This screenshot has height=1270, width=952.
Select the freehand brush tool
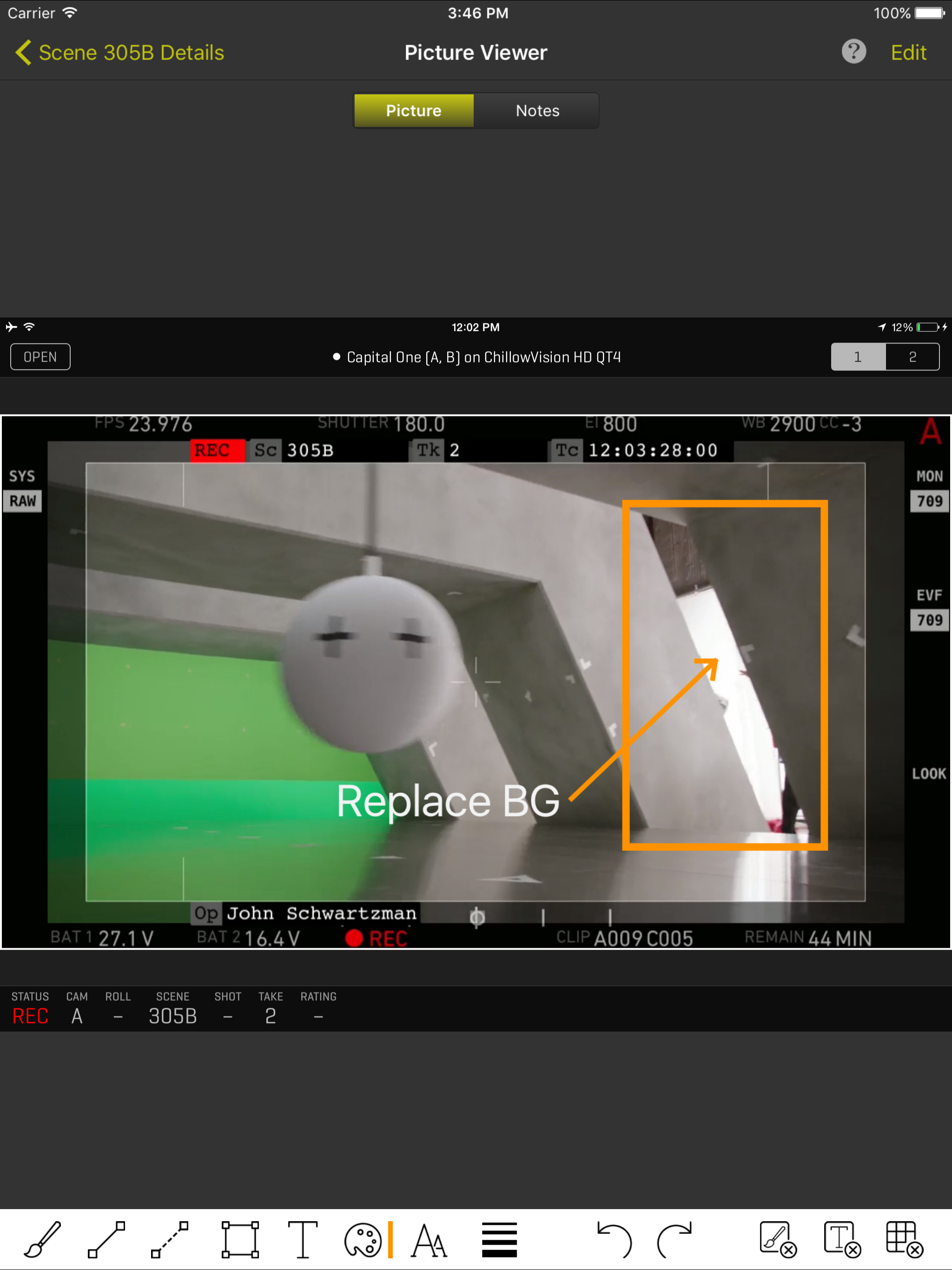tap(42, 1239)
